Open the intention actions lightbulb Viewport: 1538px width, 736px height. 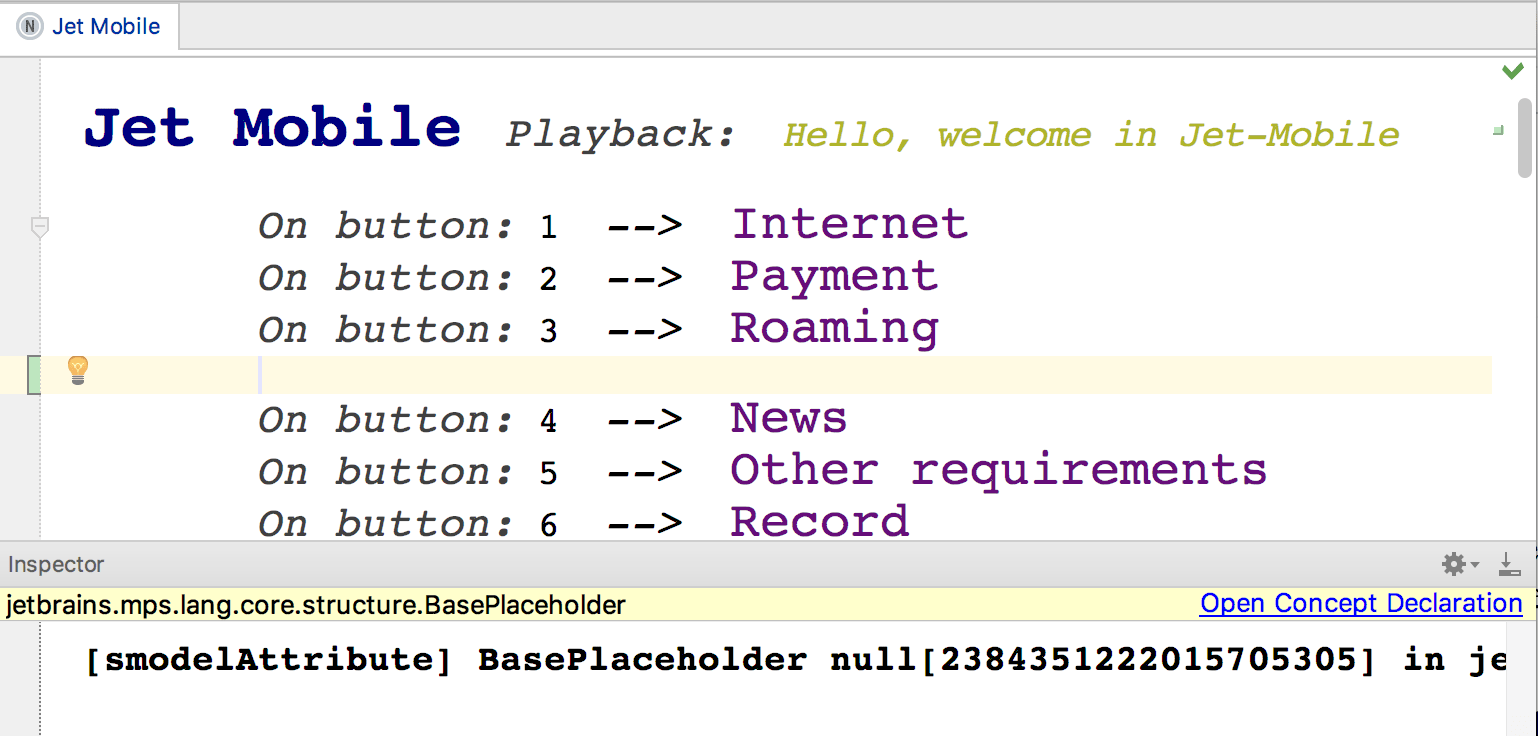(76, 370)
